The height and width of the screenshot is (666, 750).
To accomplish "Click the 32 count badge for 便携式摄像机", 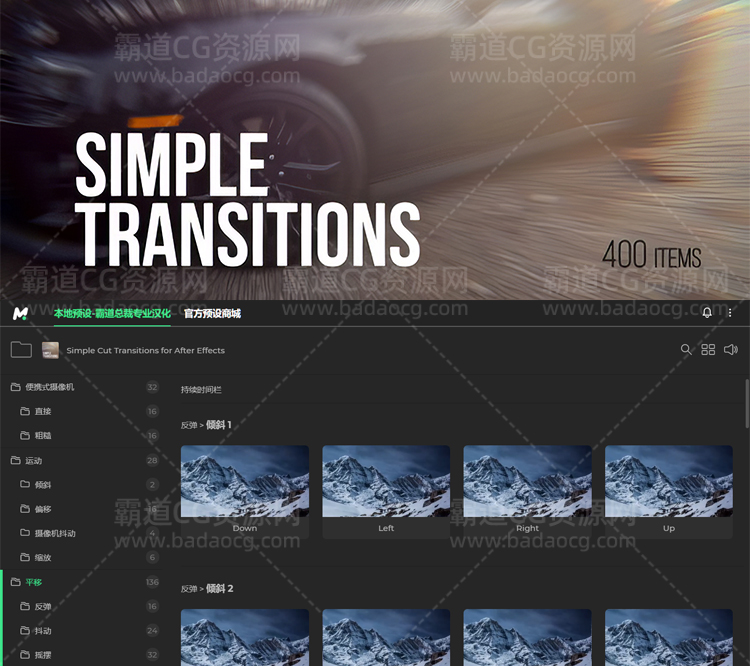I will coord(152,387).
